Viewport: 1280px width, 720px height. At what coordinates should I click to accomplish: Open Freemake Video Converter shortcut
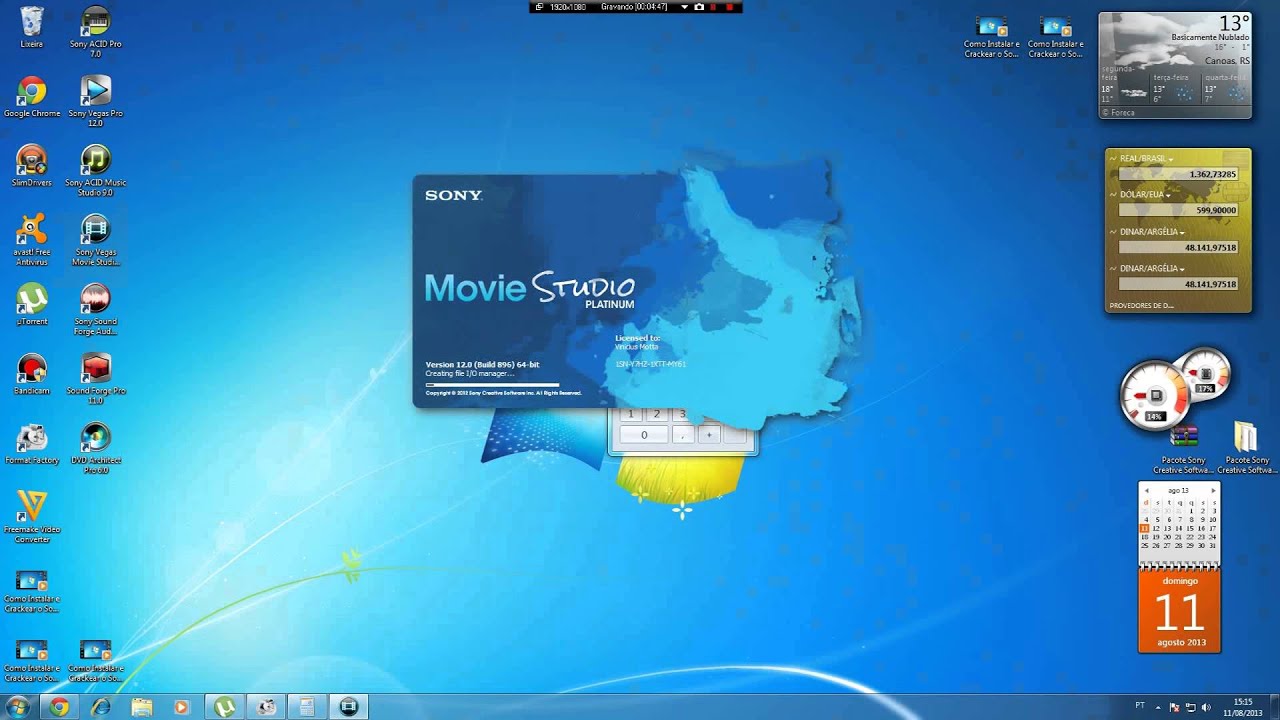(x=31, y=517)
